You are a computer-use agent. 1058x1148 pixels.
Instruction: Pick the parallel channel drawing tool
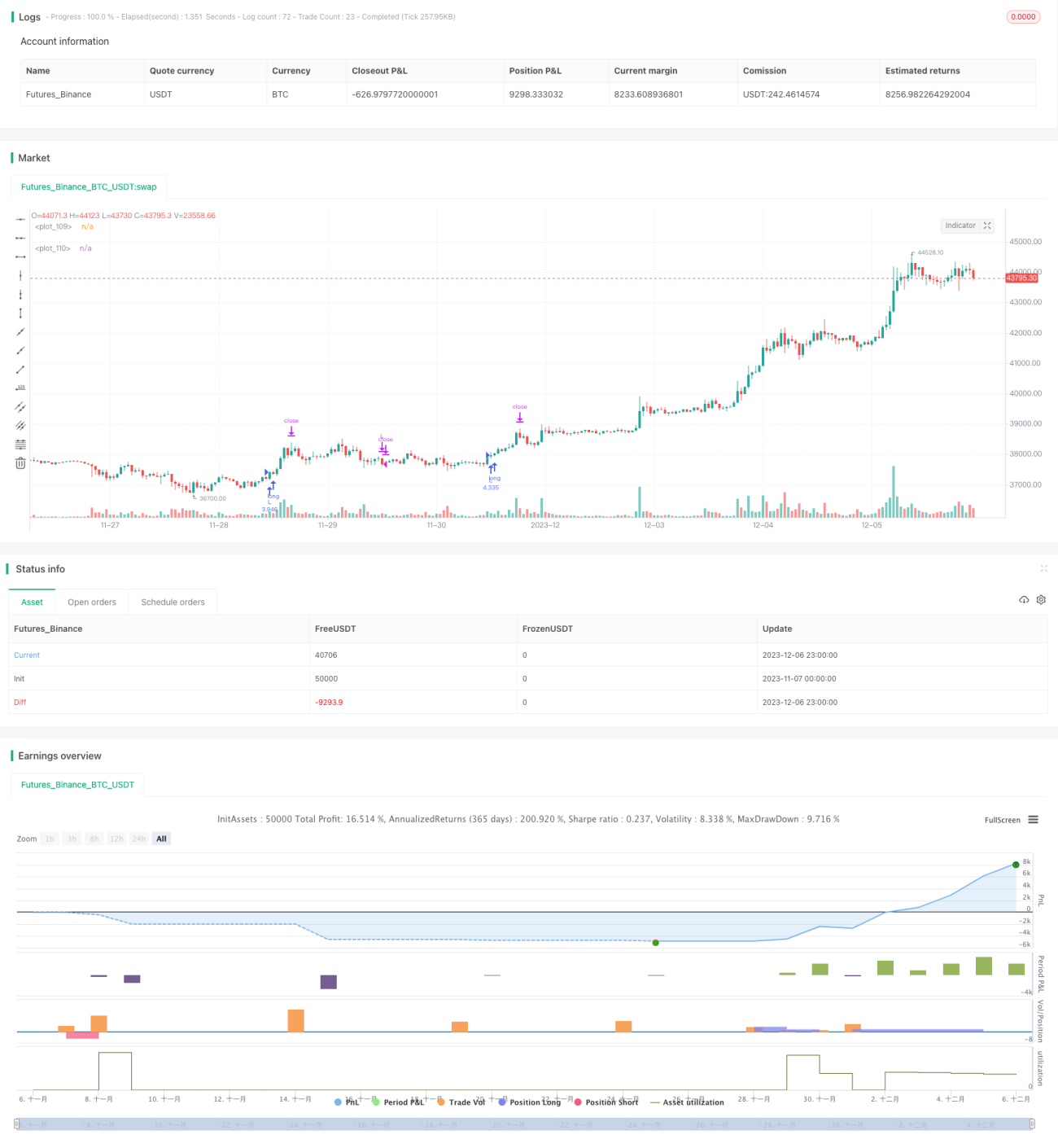coord(20,407)
